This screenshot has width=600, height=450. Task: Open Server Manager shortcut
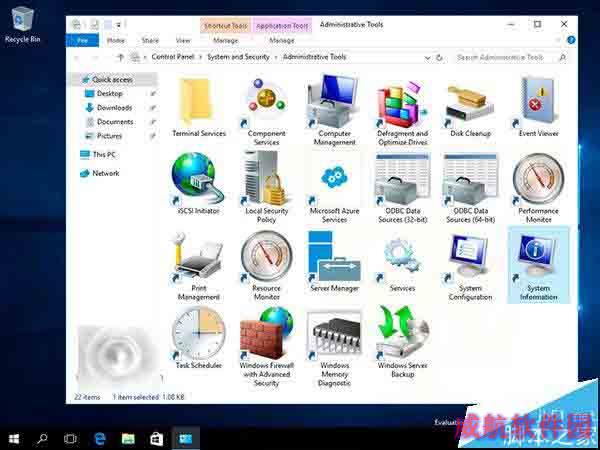(334, 262)
